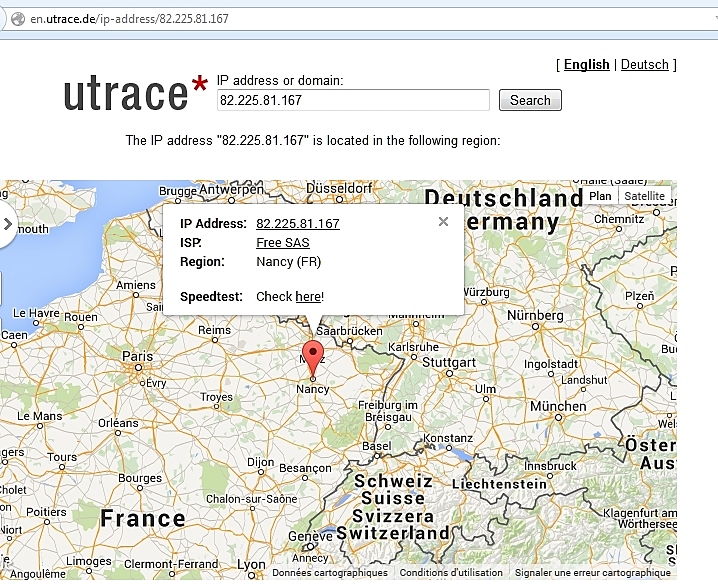Click the Le Havre label on map

pos(36,313)
